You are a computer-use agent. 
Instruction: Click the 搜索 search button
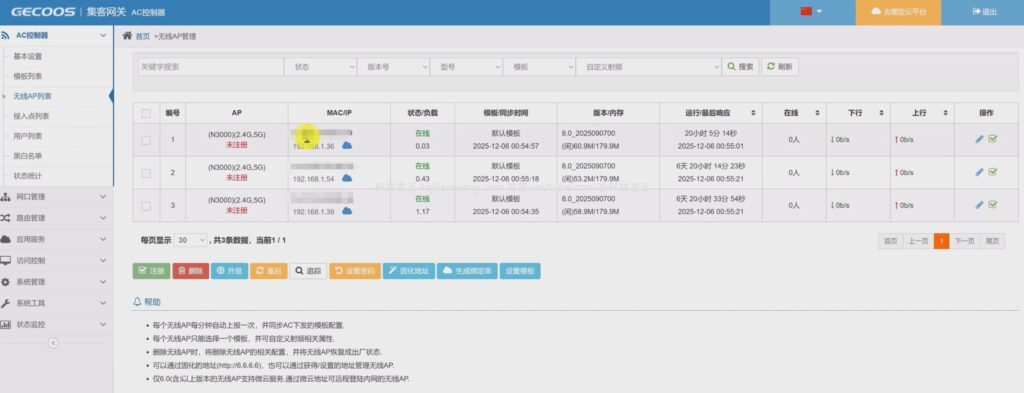741,67
